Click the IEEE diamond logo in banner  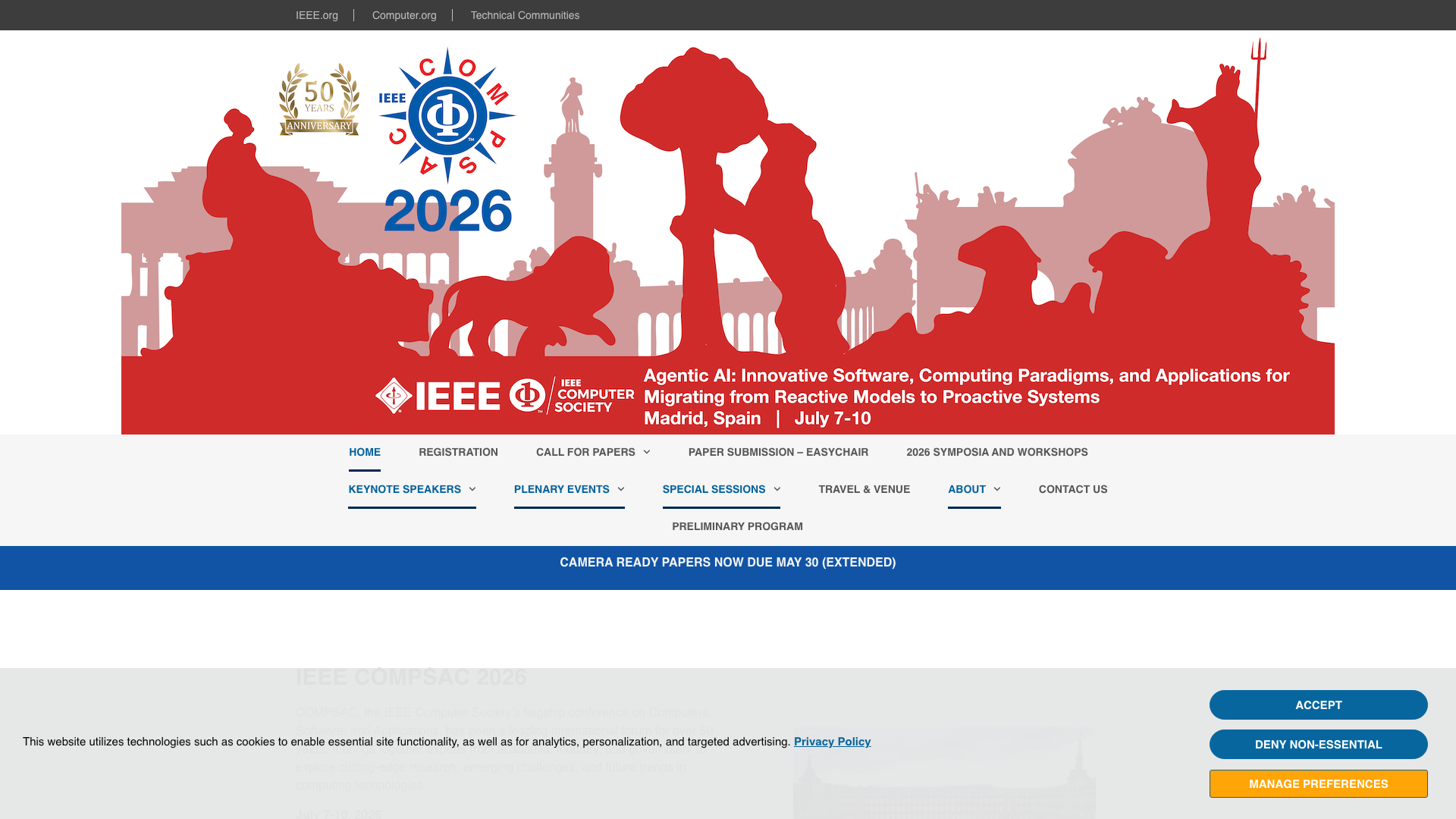(x=438, y=395)
